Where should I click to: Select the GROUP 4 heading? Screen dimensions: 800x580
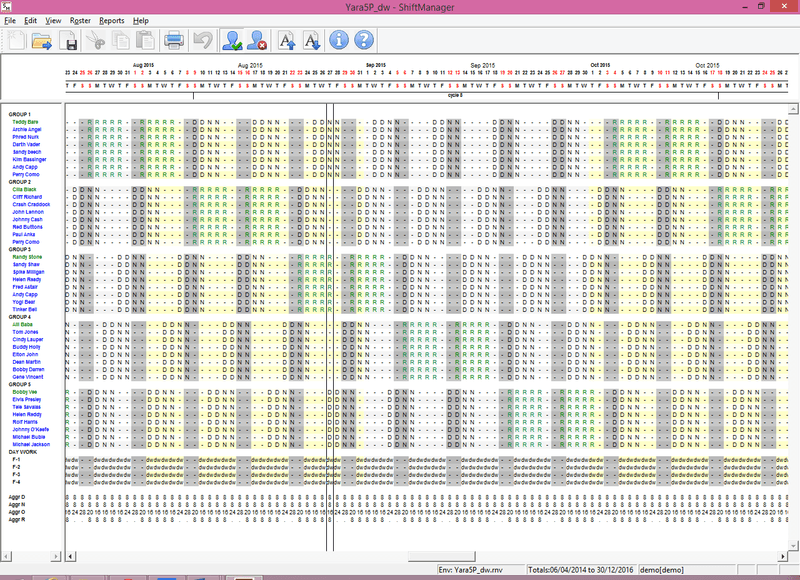[20, 317]
